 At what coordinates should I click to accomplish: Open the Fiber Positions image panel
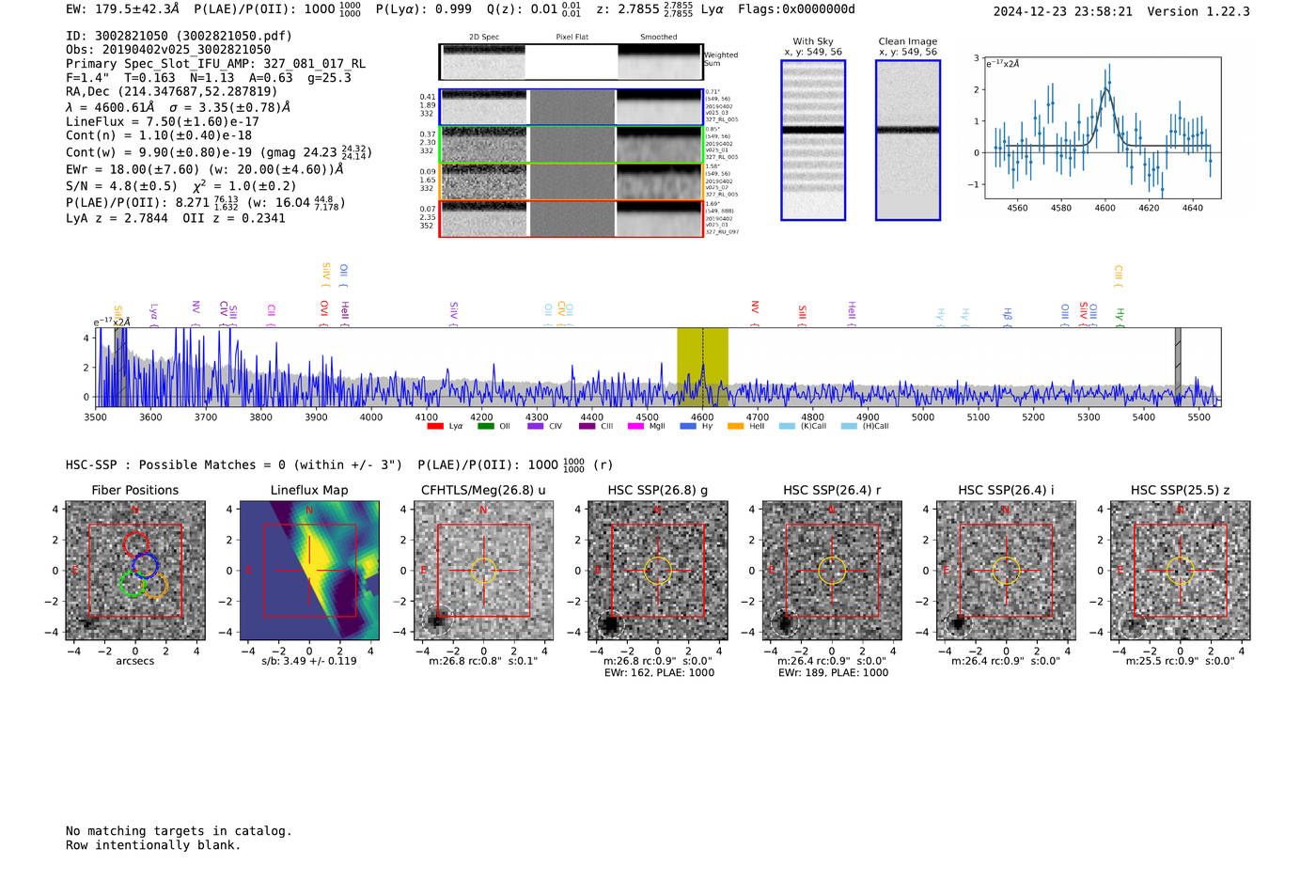pos(135,571)
